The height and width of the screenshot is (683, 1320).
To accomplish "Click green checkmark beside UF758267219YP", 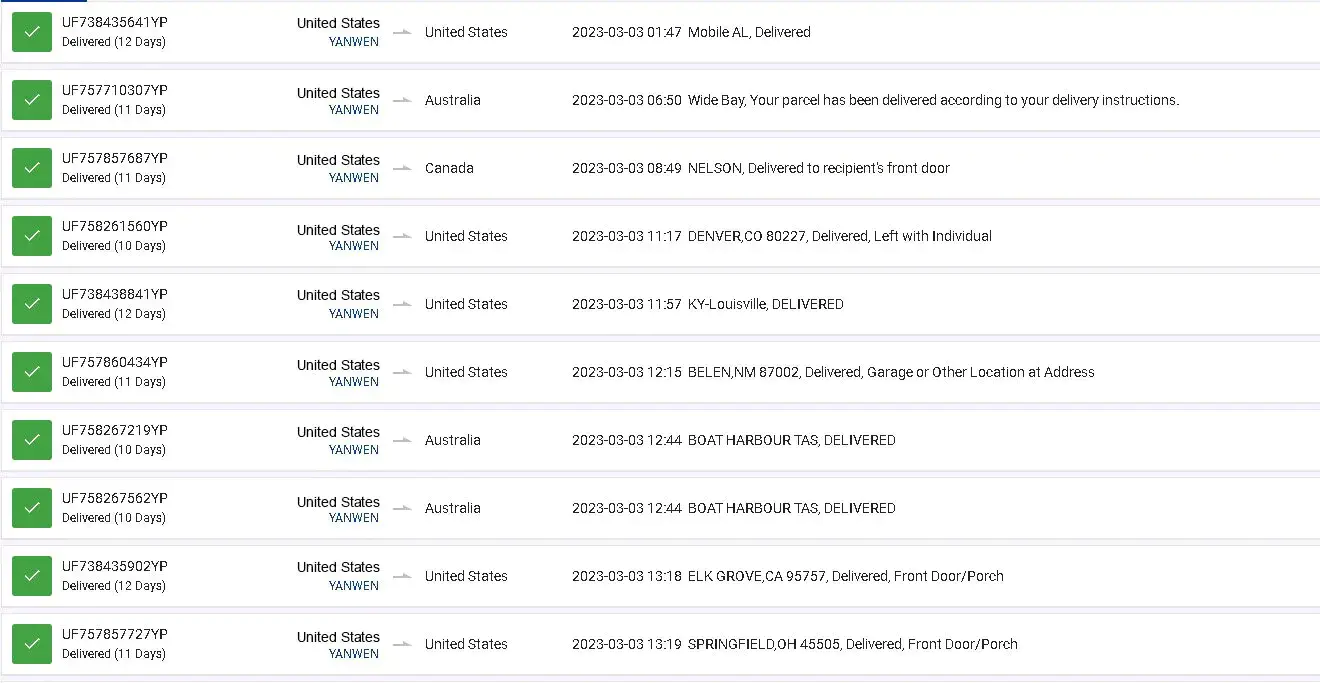I will (x=32, y=440).
